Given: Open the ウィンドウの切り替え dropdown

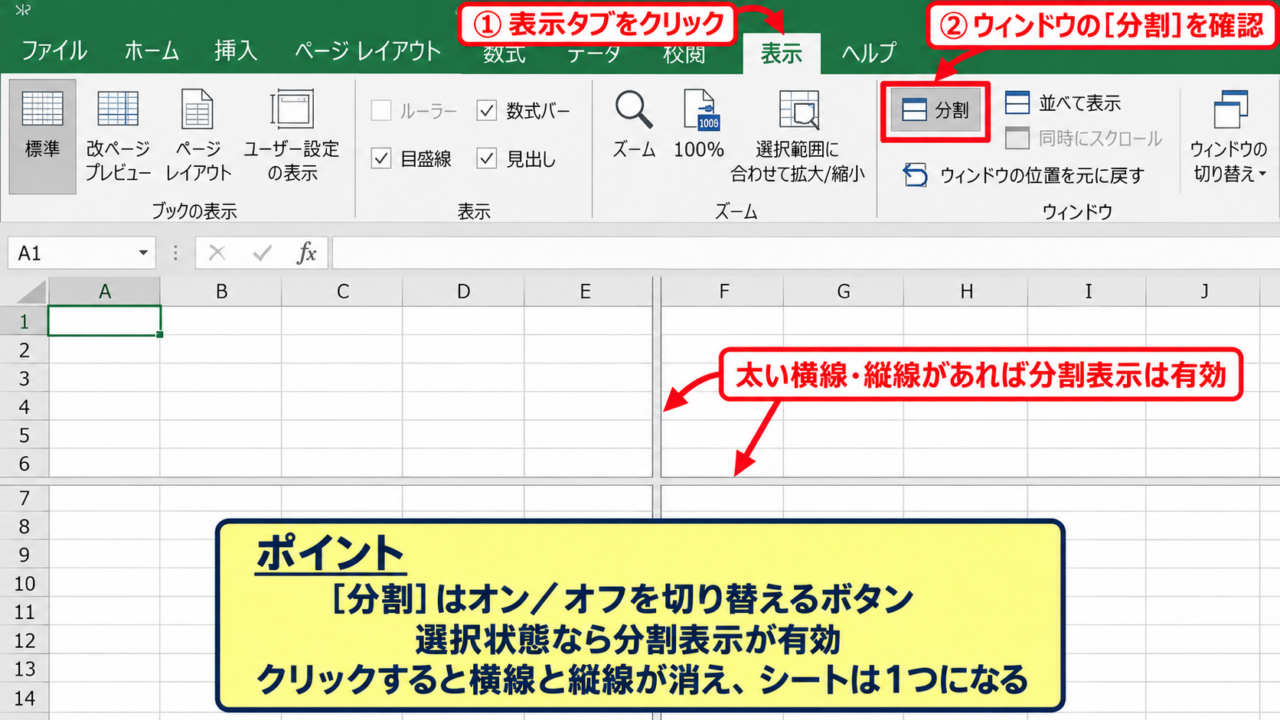Looking at the screenshot, I should coord(1229,136).
